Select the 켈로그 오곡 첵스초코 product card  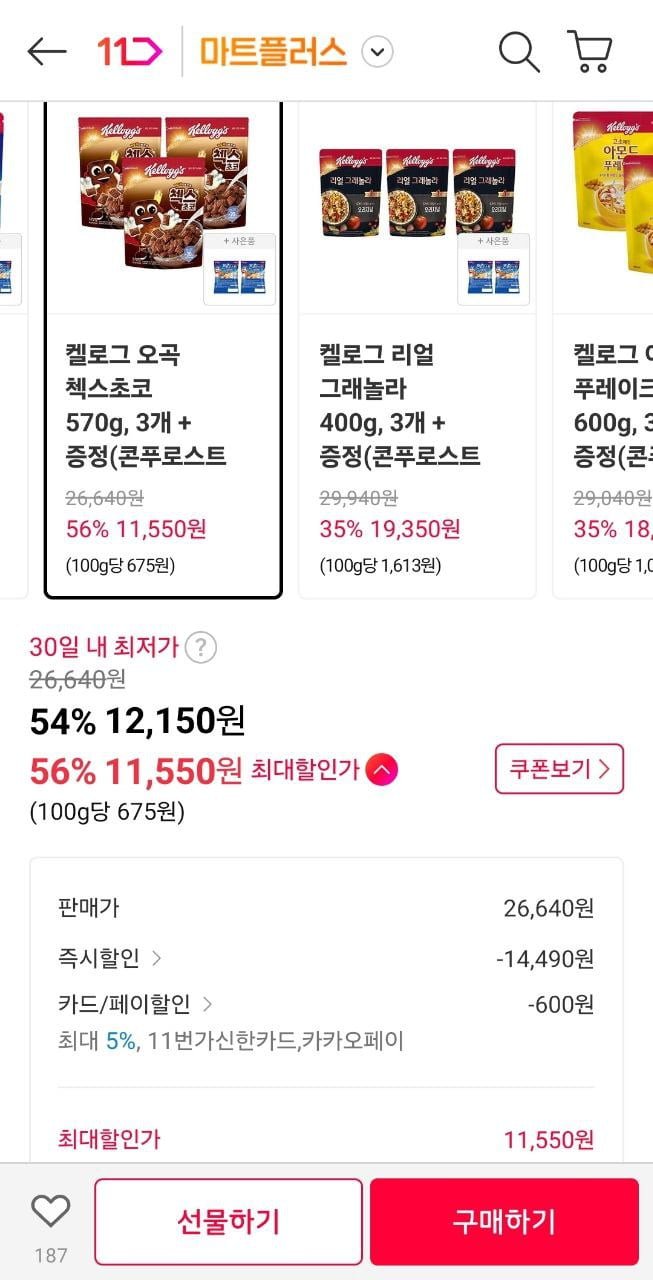(x=163, y=350)
